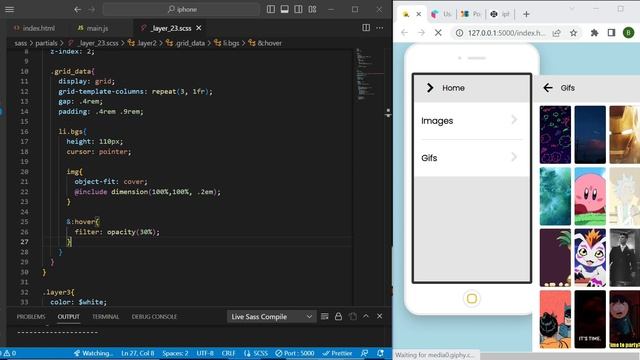The image size is (640, 360).
Task: Click the Prettier status item
Action: point(337,353)
